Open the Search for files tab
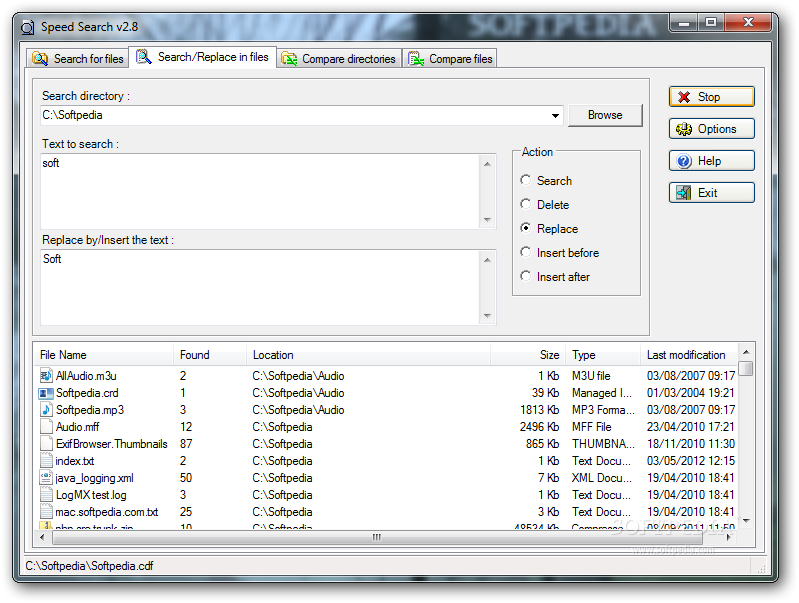 [78, 59]
